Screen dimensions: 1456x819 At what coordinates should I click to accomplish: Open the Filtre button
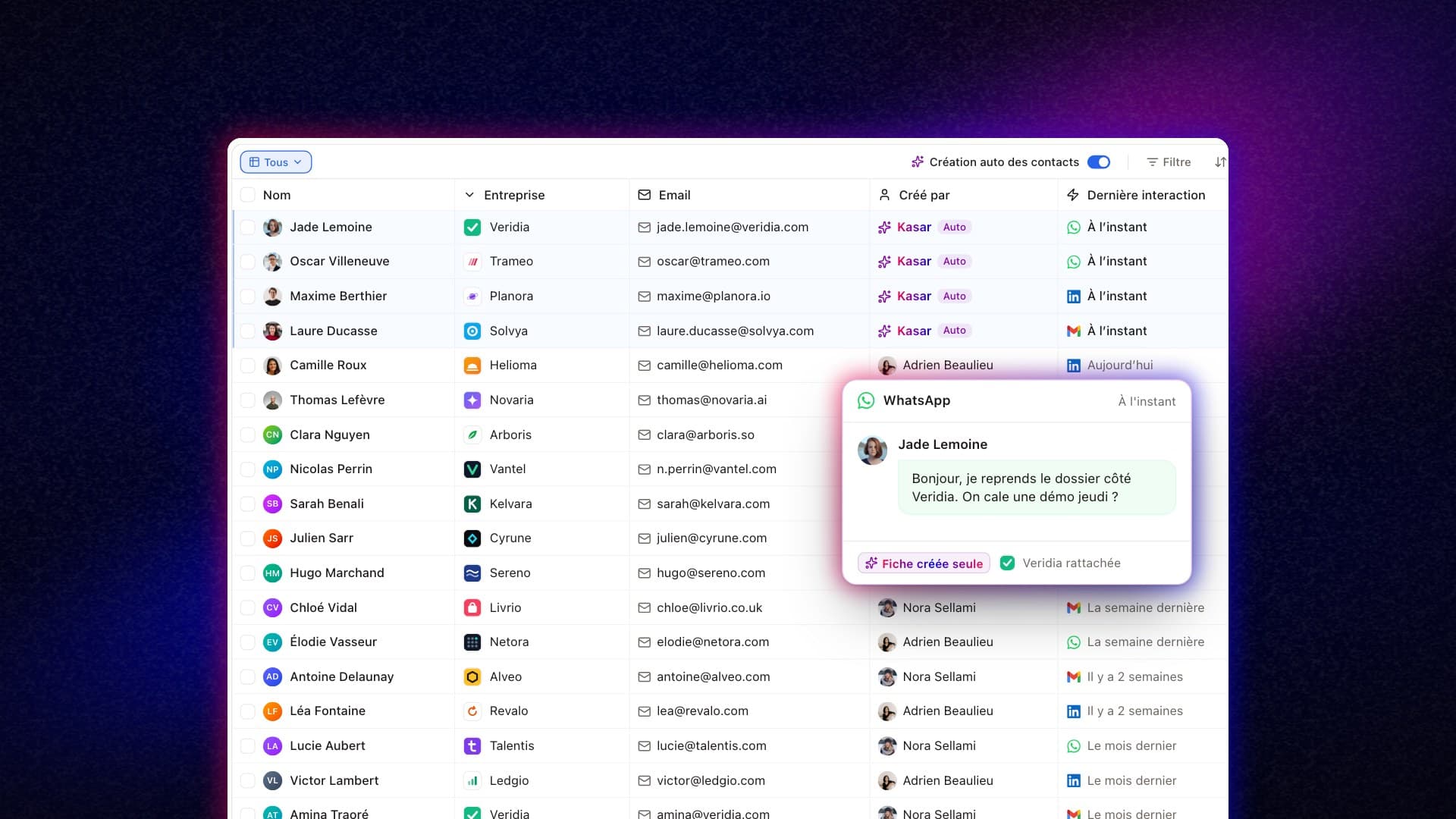pyautogui.click(x=1169, y=162)
